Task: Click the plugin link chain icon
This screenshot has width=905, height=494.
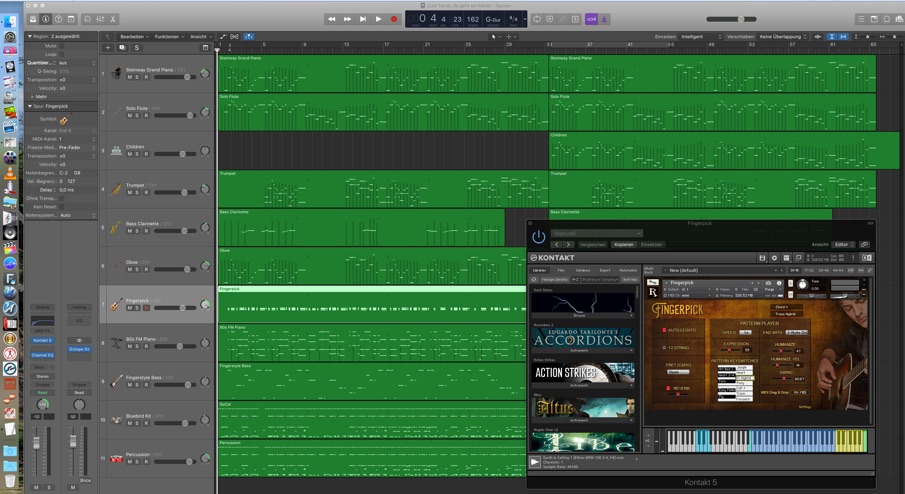Action: point(864,245)
